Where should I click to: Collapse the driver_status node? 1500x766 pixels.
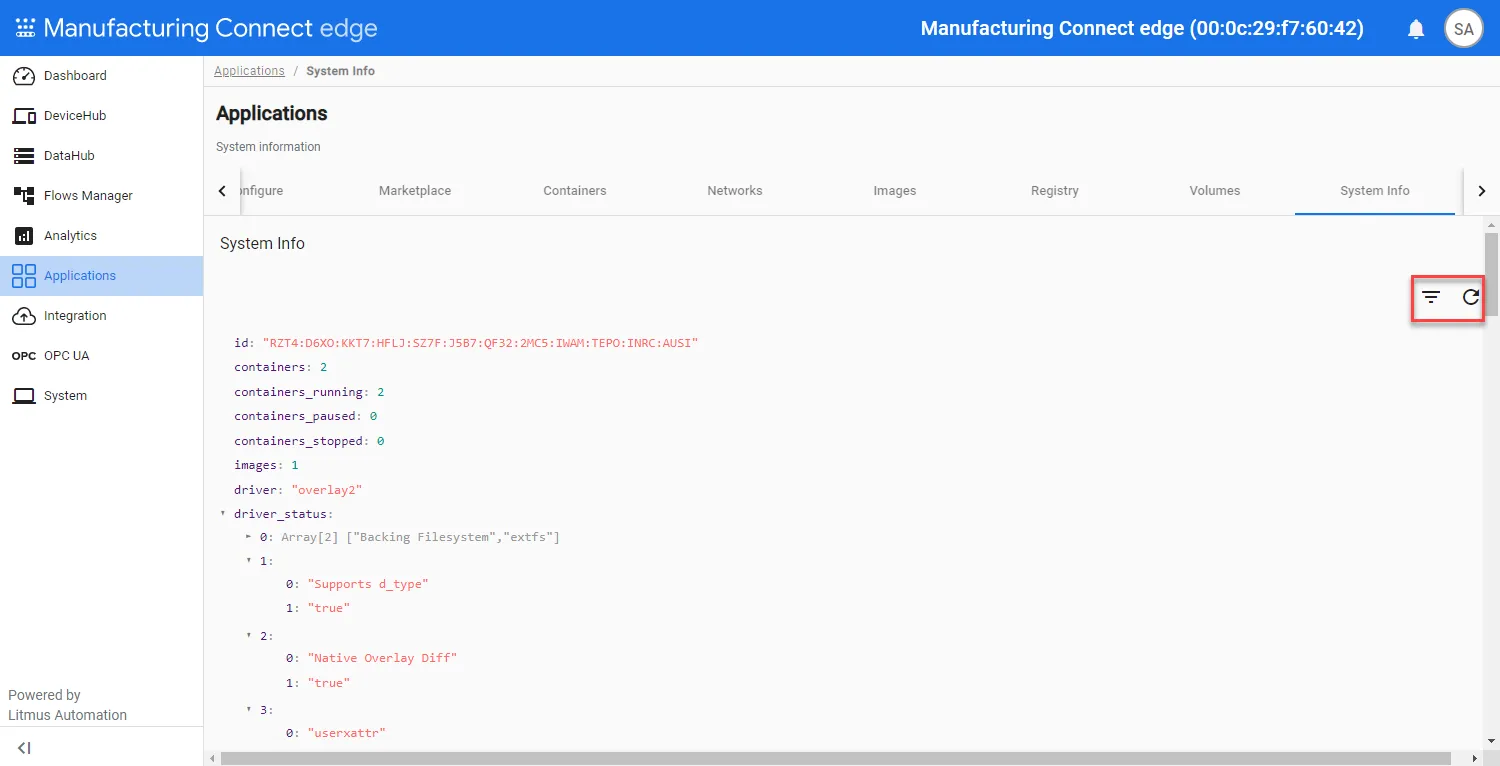coord(223,514)
